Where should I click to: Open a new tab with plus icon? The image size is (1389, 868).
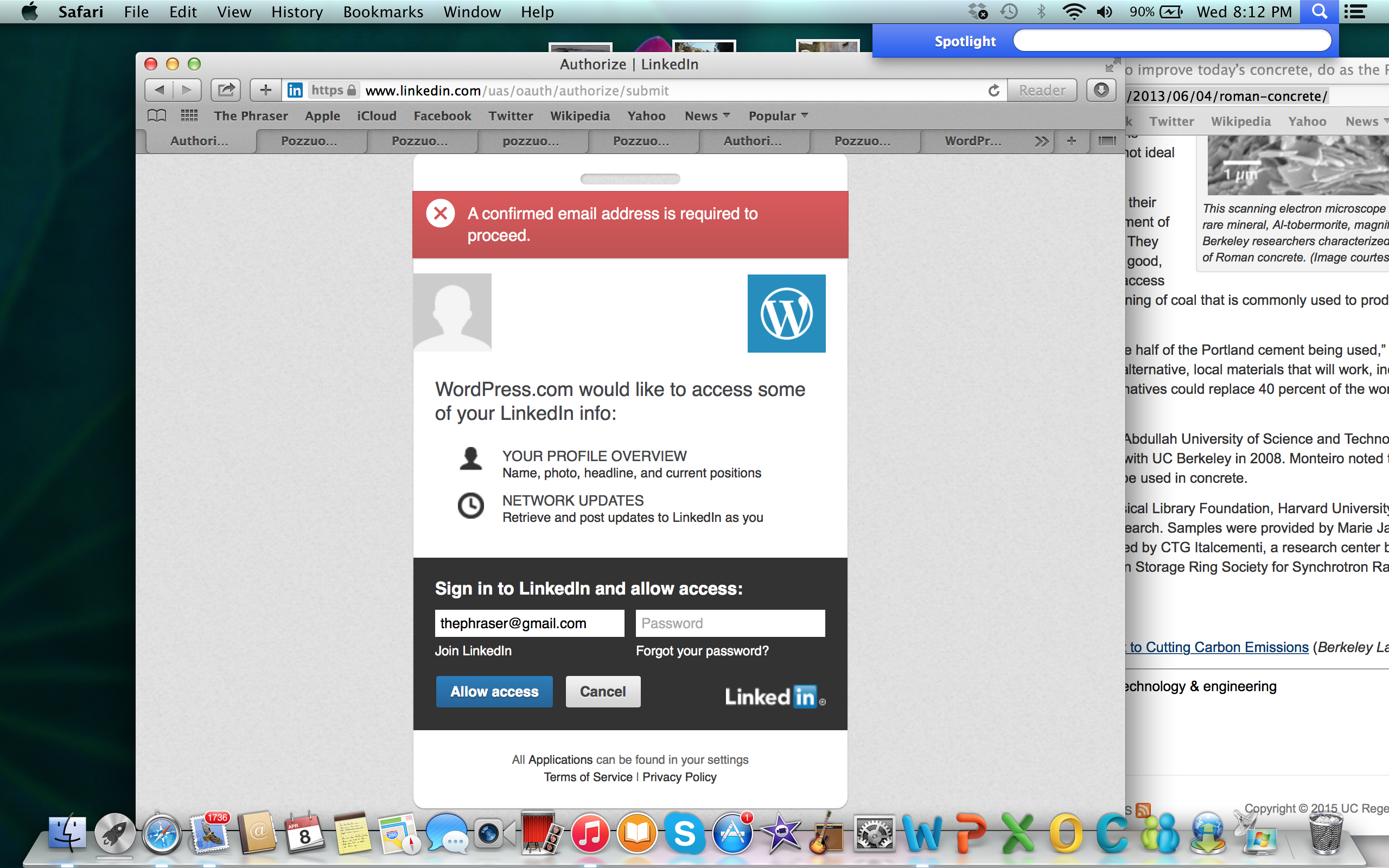(x=1071, y=141)
